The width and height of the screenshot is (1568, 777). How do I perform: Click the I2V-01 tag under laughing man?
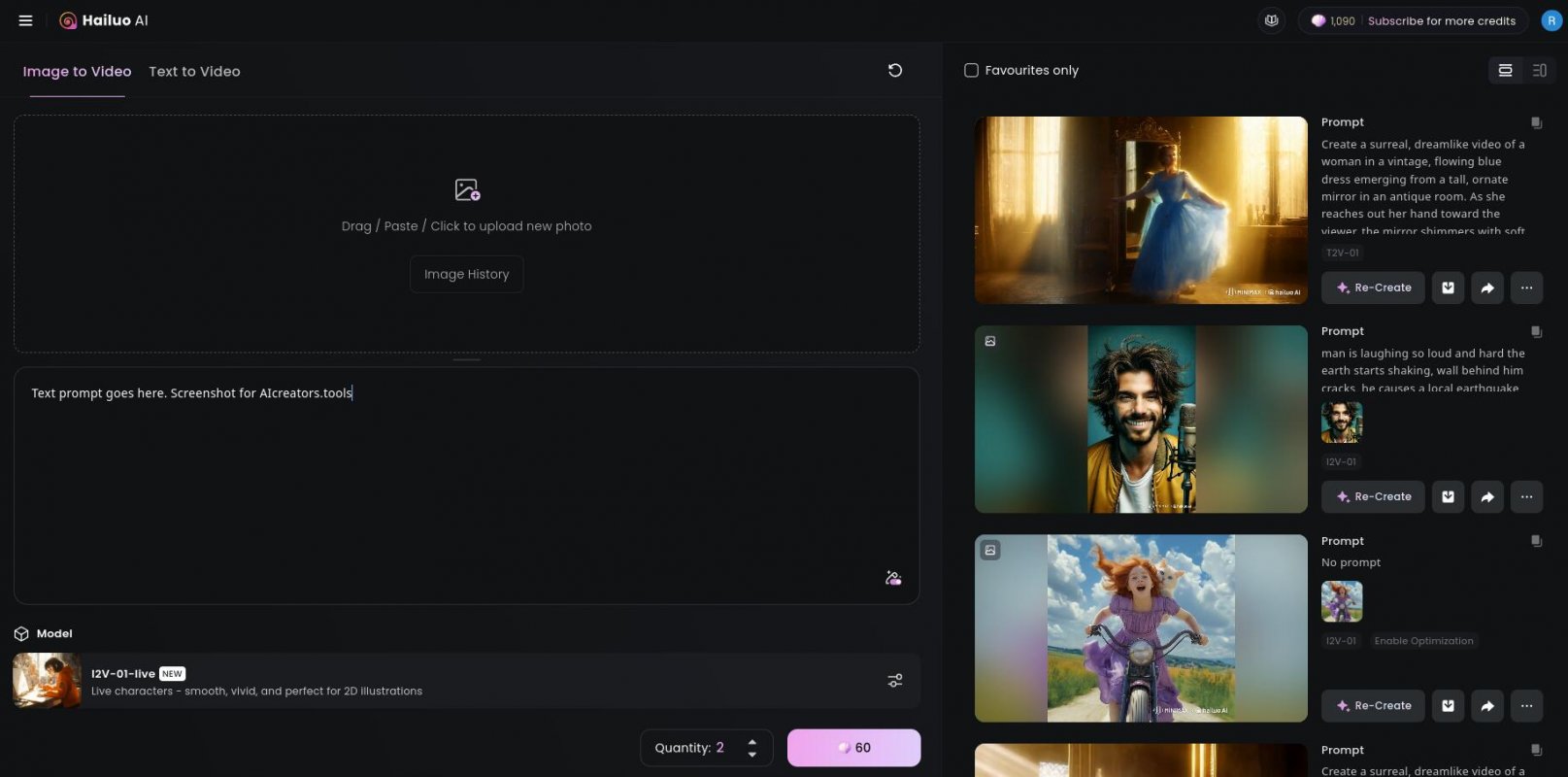tap(1341, 462)
